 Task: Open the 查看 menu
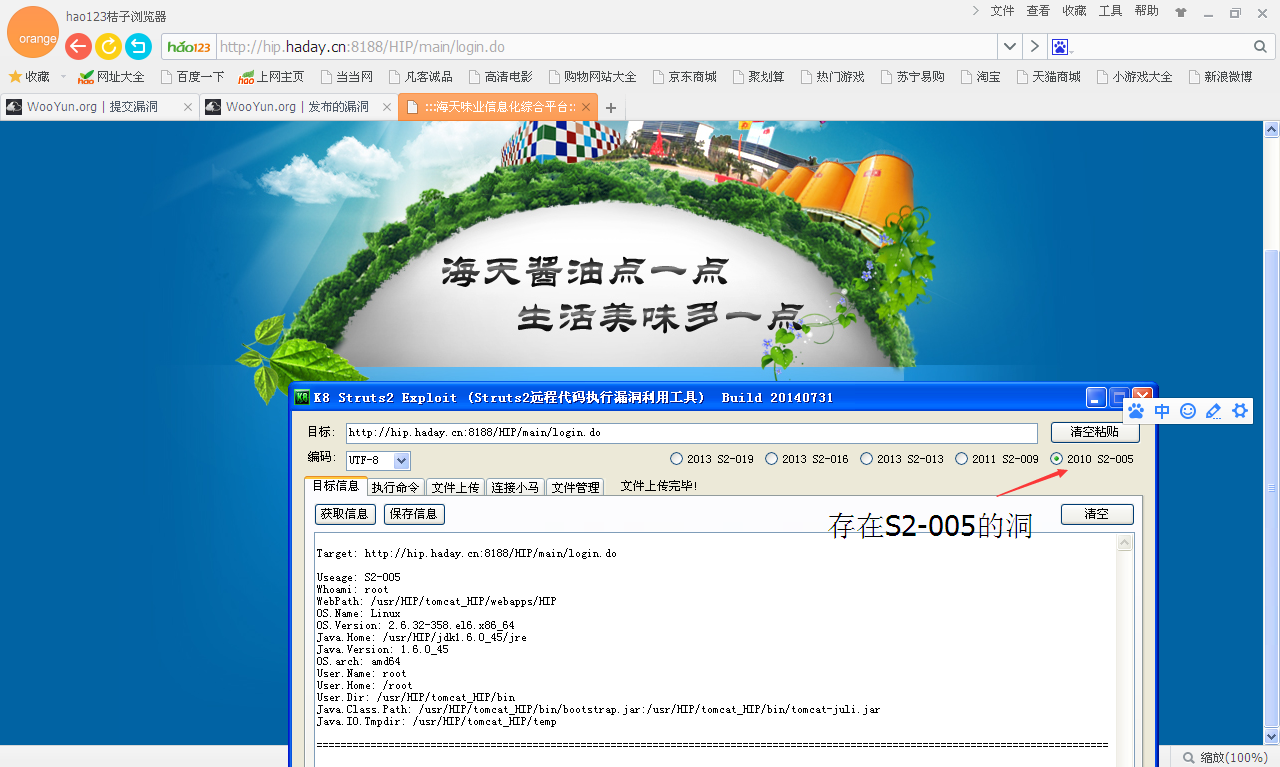coord(1038,11)
